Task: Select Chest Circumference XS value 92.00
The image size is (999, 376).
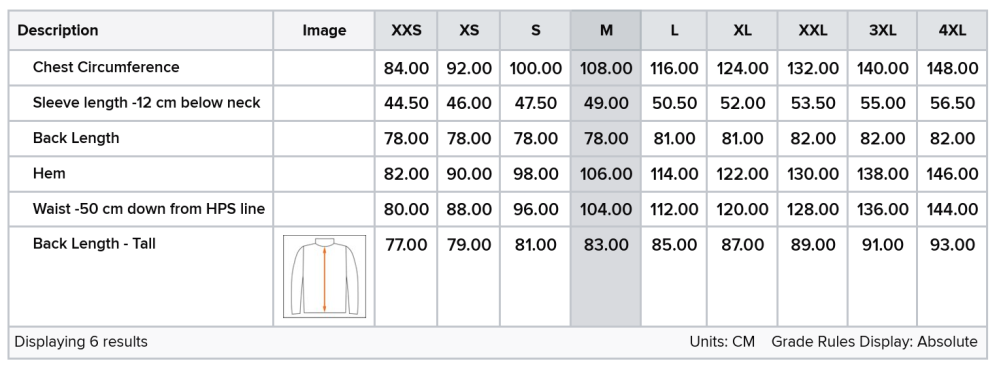Action: tap(469, 68)
